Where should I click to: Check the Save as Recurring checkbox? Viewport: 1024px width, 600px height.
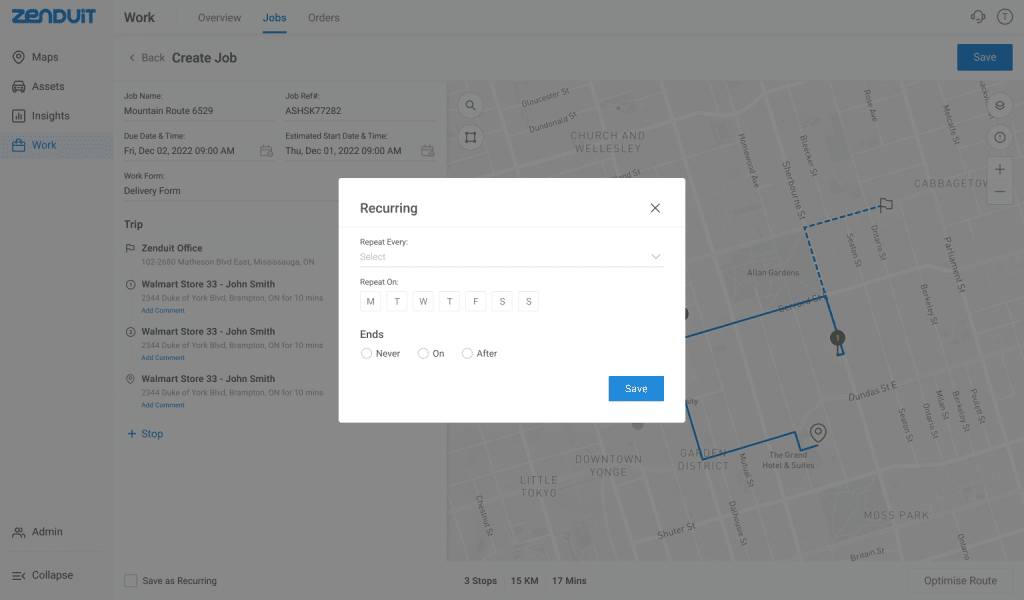click(130, 580)
